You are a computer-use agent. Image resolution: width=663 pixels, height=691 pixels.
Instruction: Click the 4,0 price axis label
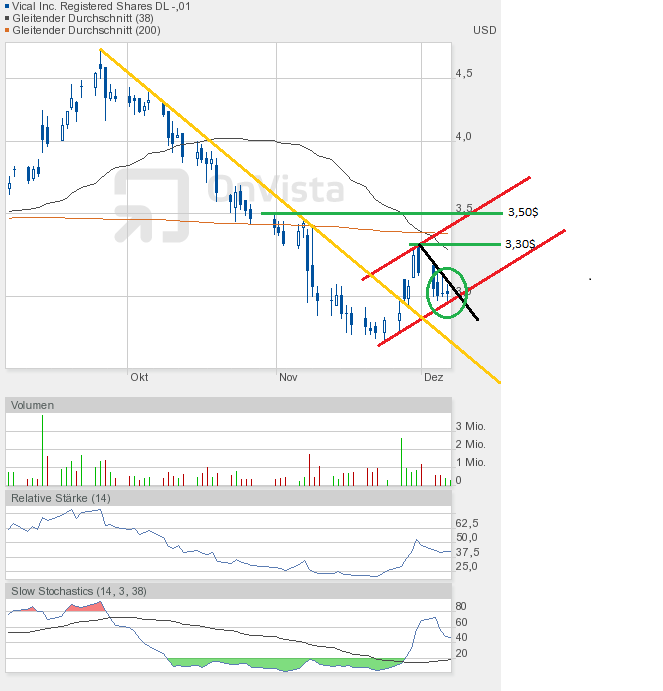click(463, 136)
